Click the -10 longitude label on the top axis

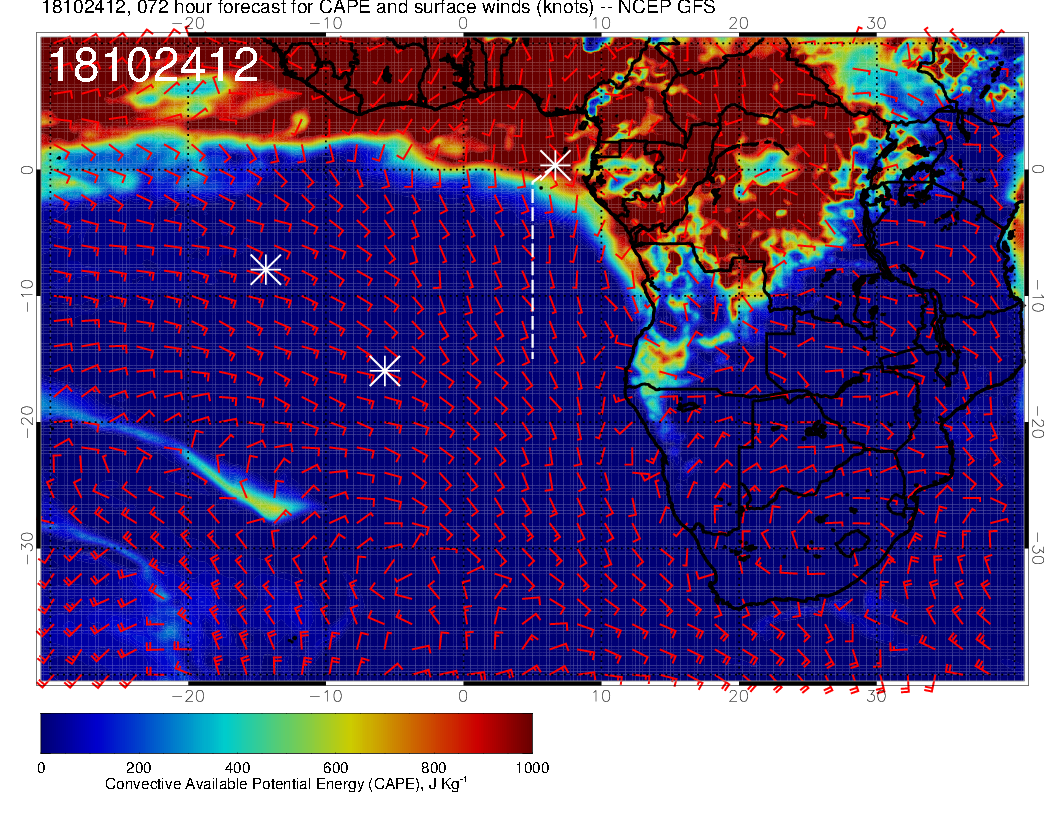(x=325, y=22)
